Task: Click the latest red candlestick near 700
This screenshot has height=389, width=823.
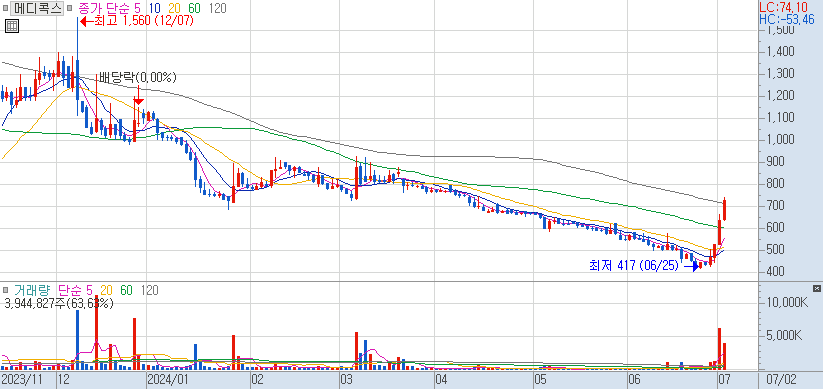Action: pos(724,209)
